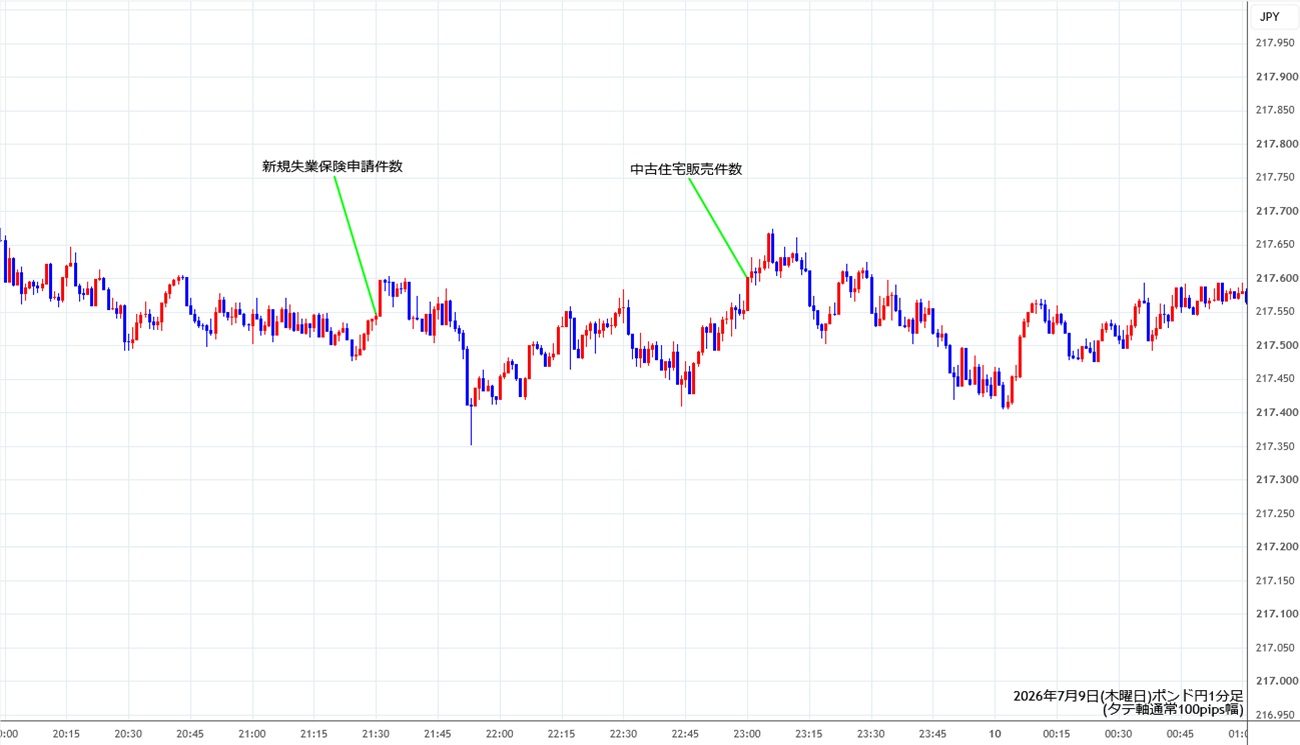Click the 21:00 time axis label
The height and width of the screenshot is (745, 1300).
[252, 733]
